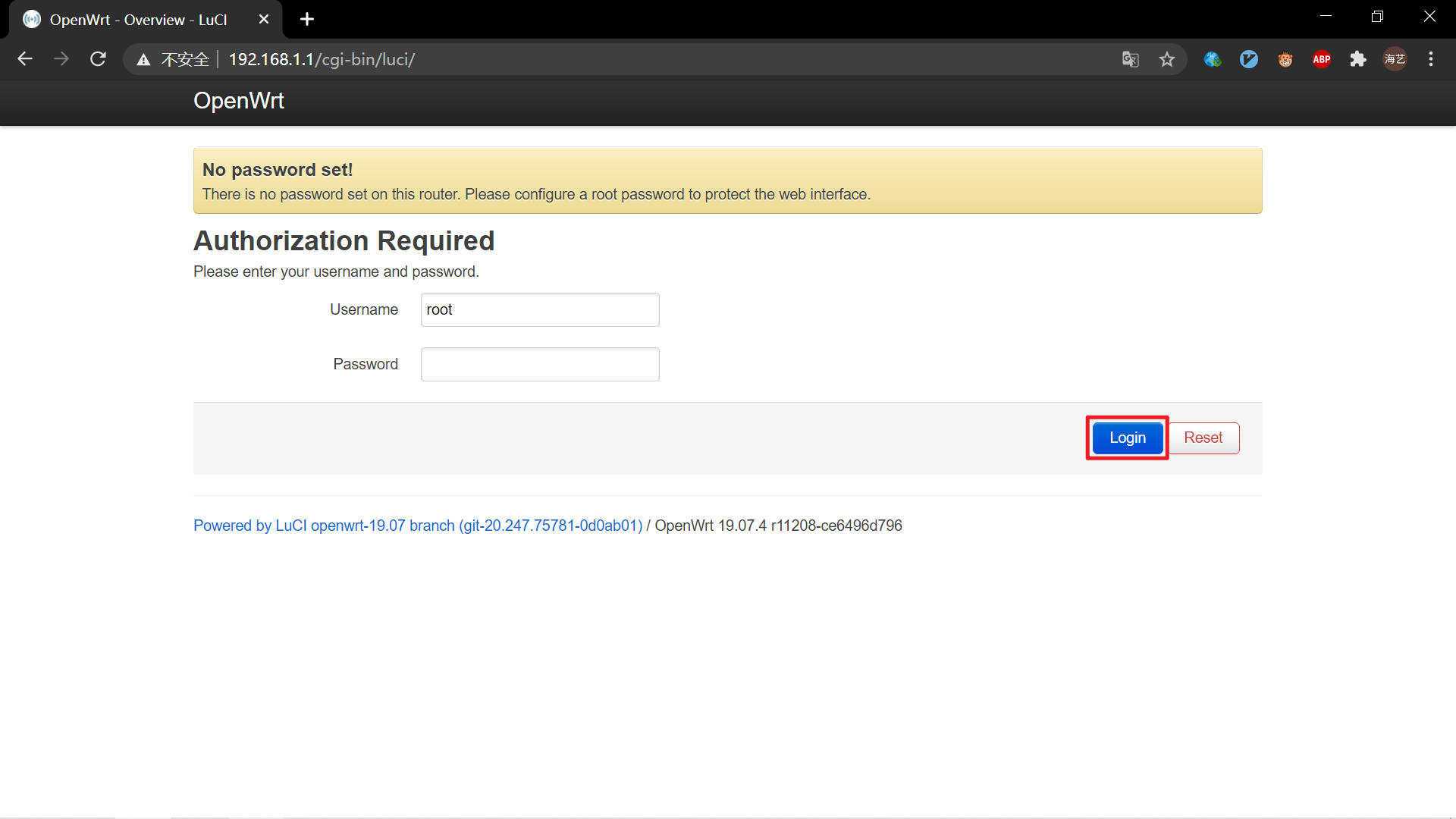Focus the Username input field
1456x819 pixels.
(x=540, y=309)
